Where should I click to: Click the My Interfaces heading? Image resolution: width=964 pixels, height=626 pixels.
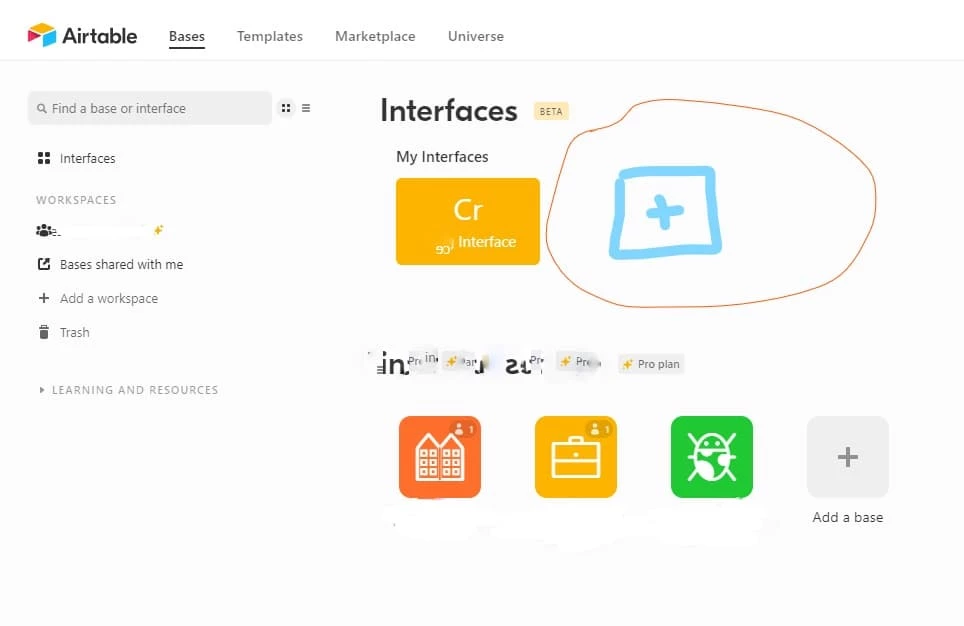442,157
